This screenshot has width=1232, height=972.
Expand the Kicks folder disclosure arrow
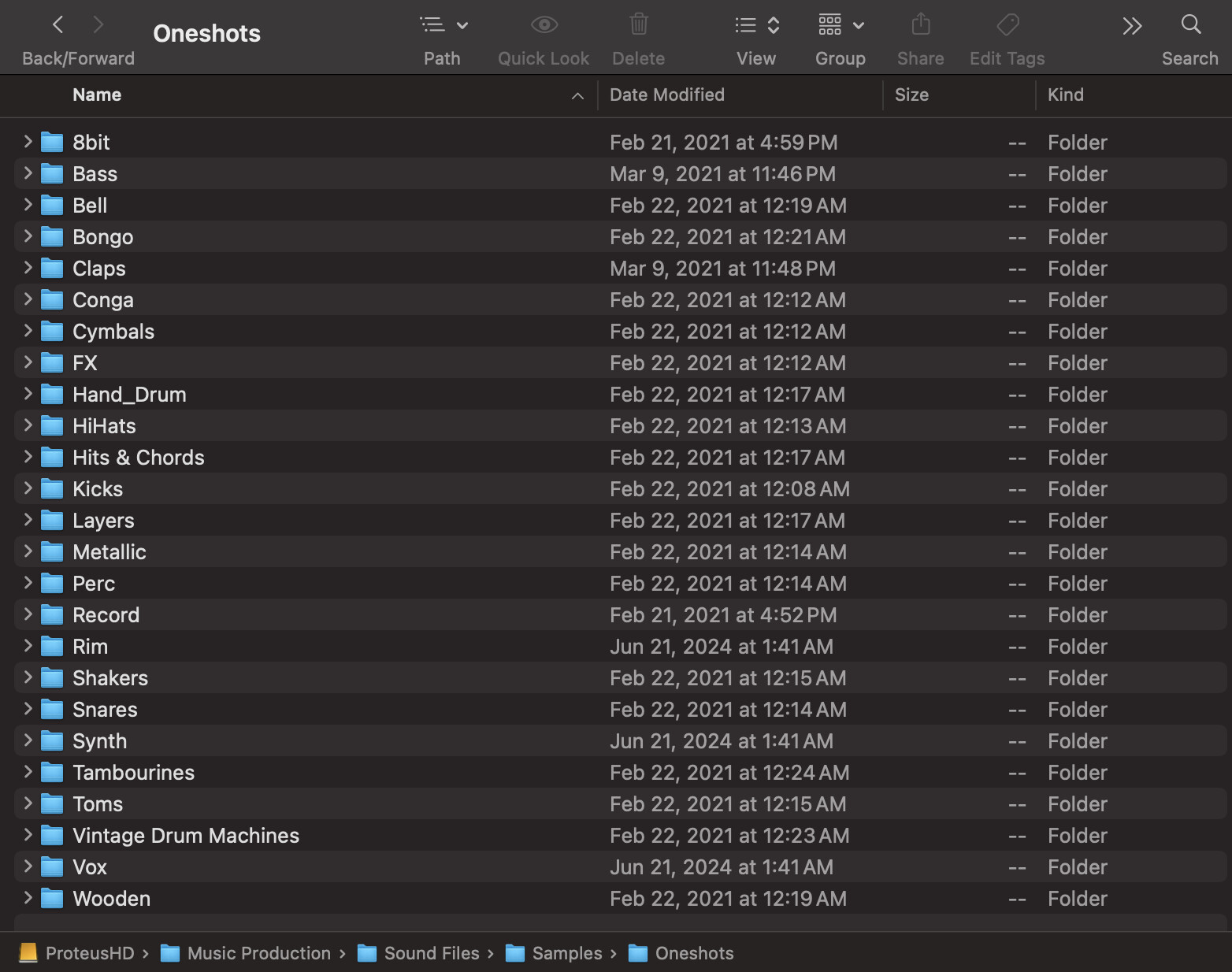pyautogui.click(x=28, y=488)
